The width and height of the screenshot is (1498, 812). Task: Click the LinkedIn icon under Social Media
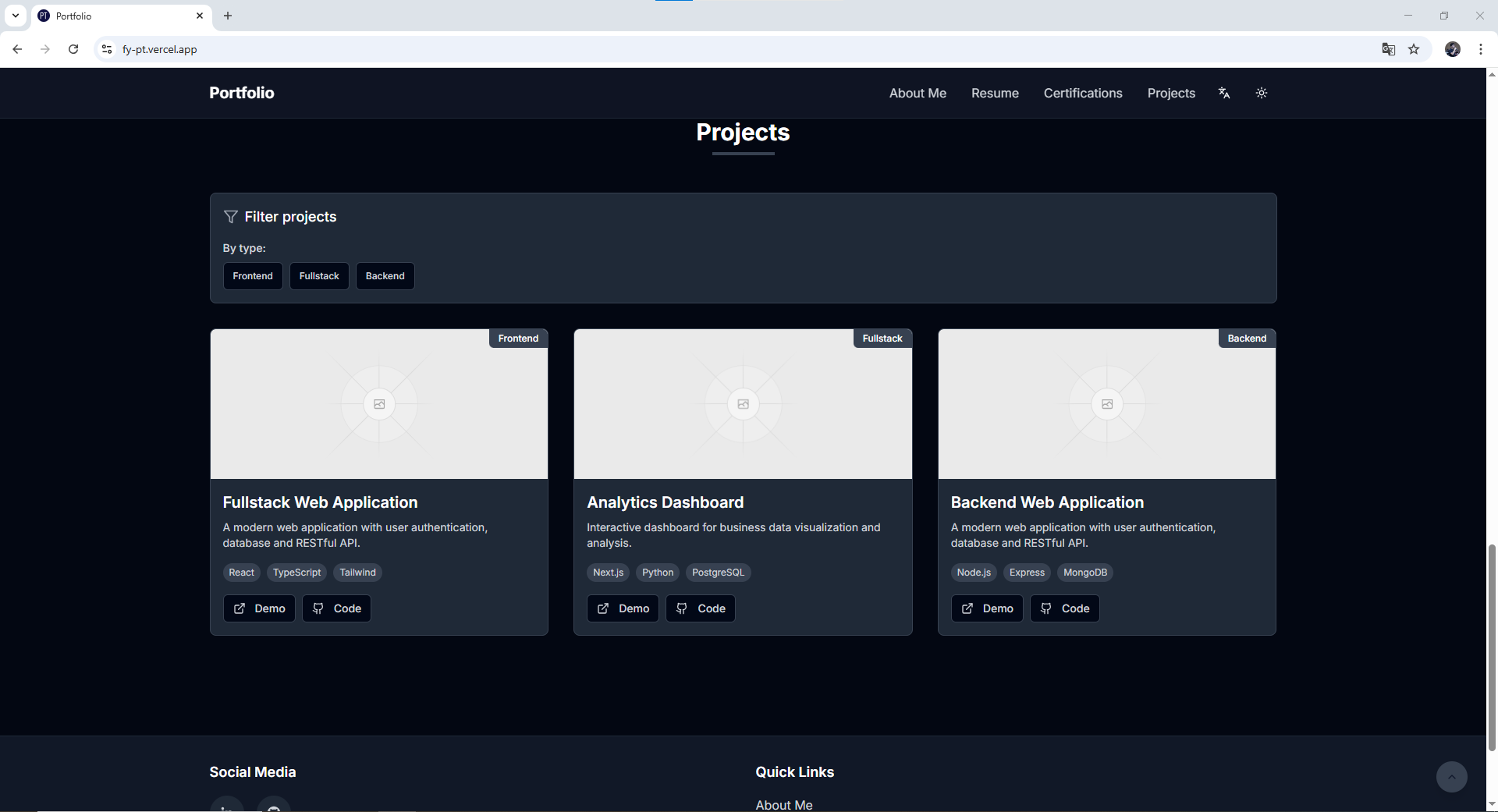point(226,807)
